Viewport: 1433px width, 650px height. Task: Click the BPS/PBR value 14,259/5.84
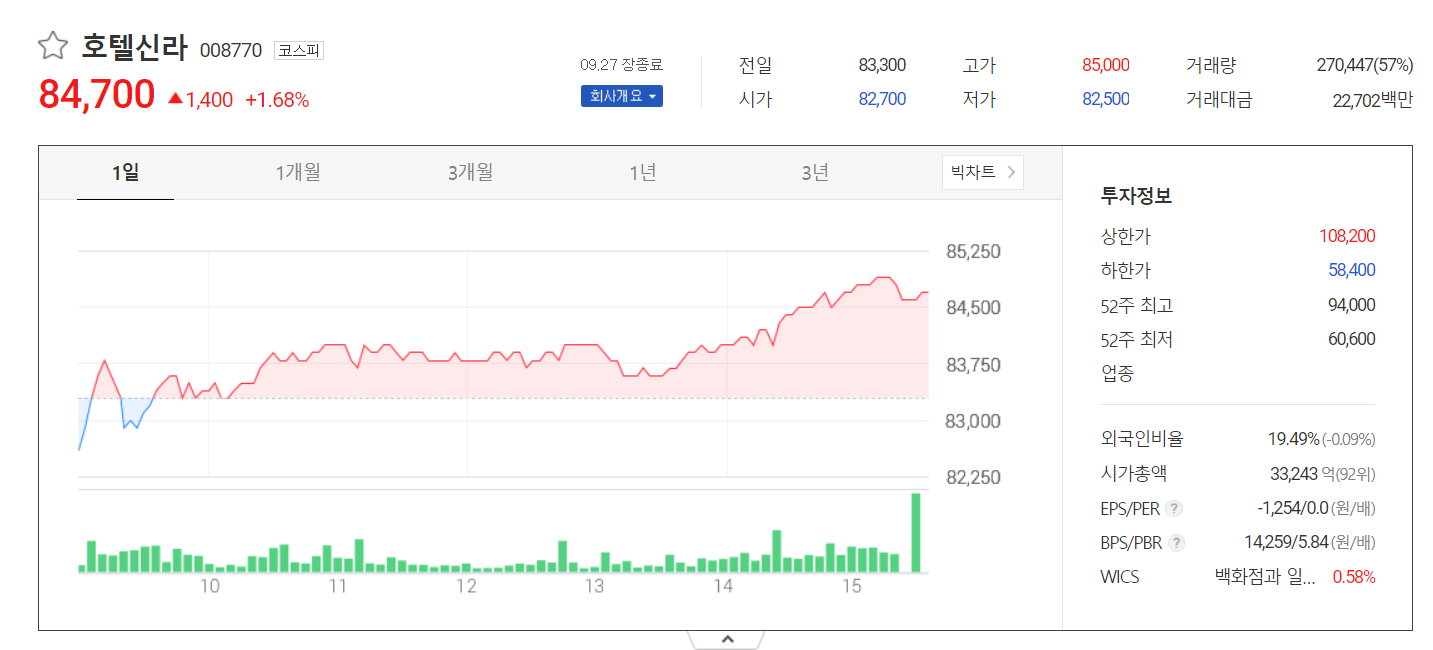coord(1286,543)
